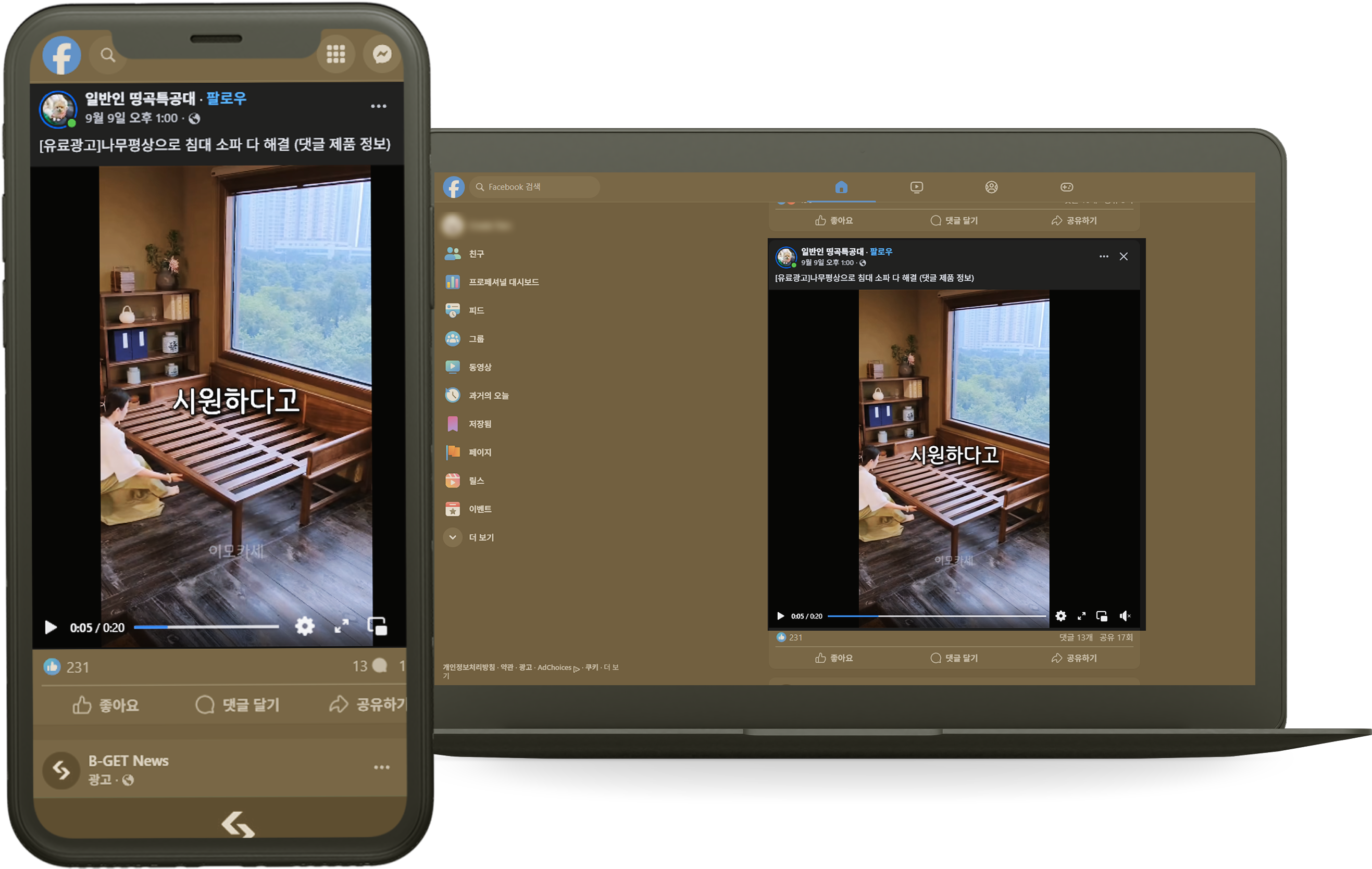Open three-dot options on laptop post
This screenshot has height=869, width=1372.
click(x=1103, y=256)
